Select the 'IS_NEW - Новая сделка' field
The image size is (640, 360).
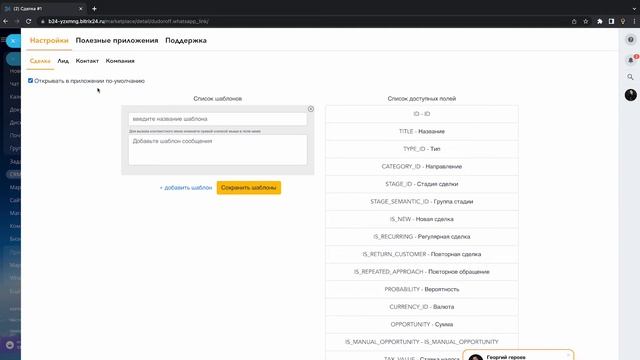click(x=422, y=219)
